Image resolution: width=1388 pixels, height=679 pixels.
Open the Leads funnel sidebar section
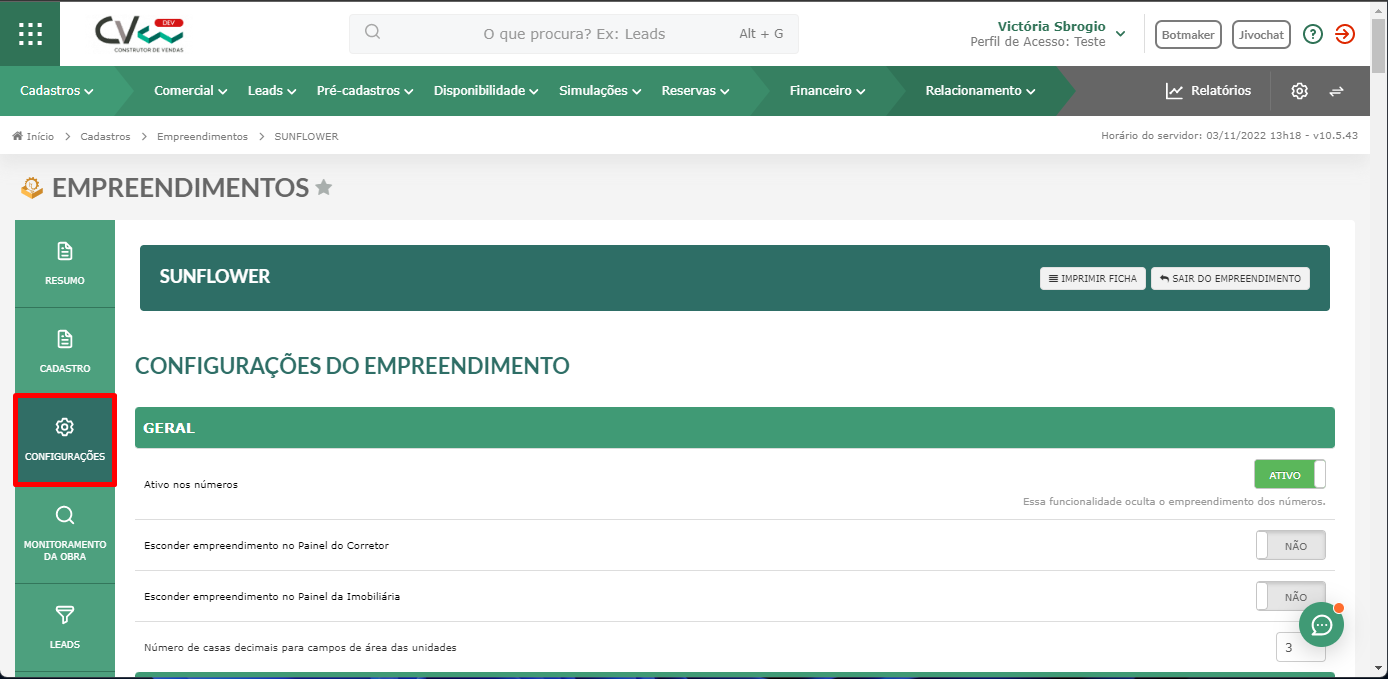tap(65, 628)
